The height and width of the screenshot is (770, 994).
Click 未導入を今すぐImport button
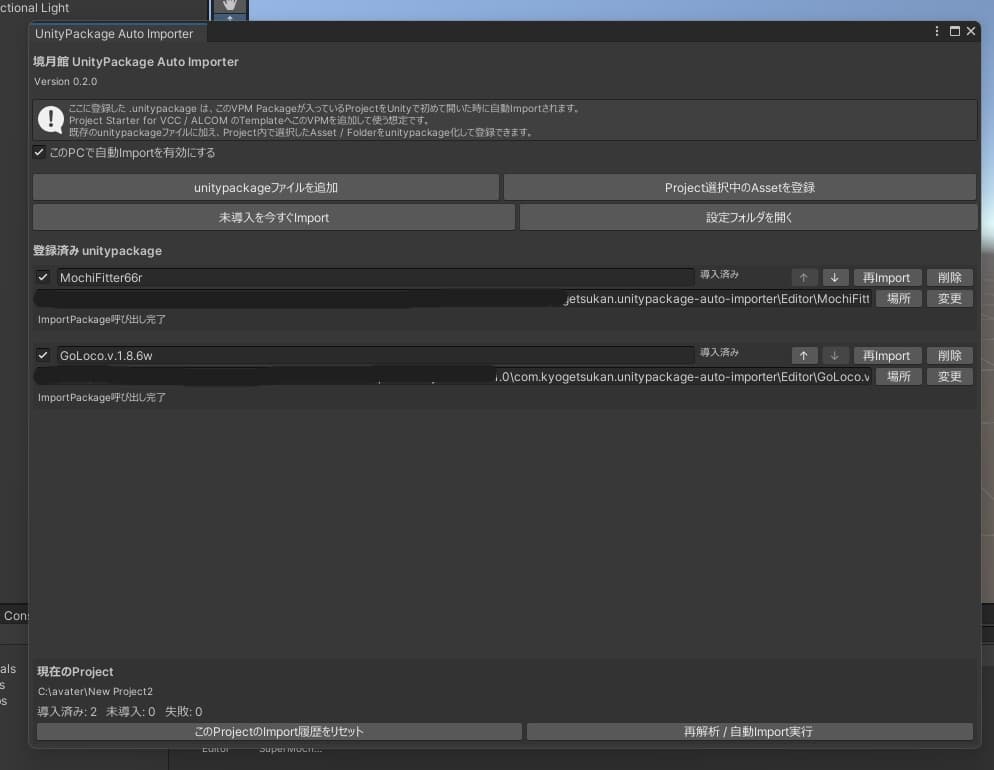[x=274, y=217]
